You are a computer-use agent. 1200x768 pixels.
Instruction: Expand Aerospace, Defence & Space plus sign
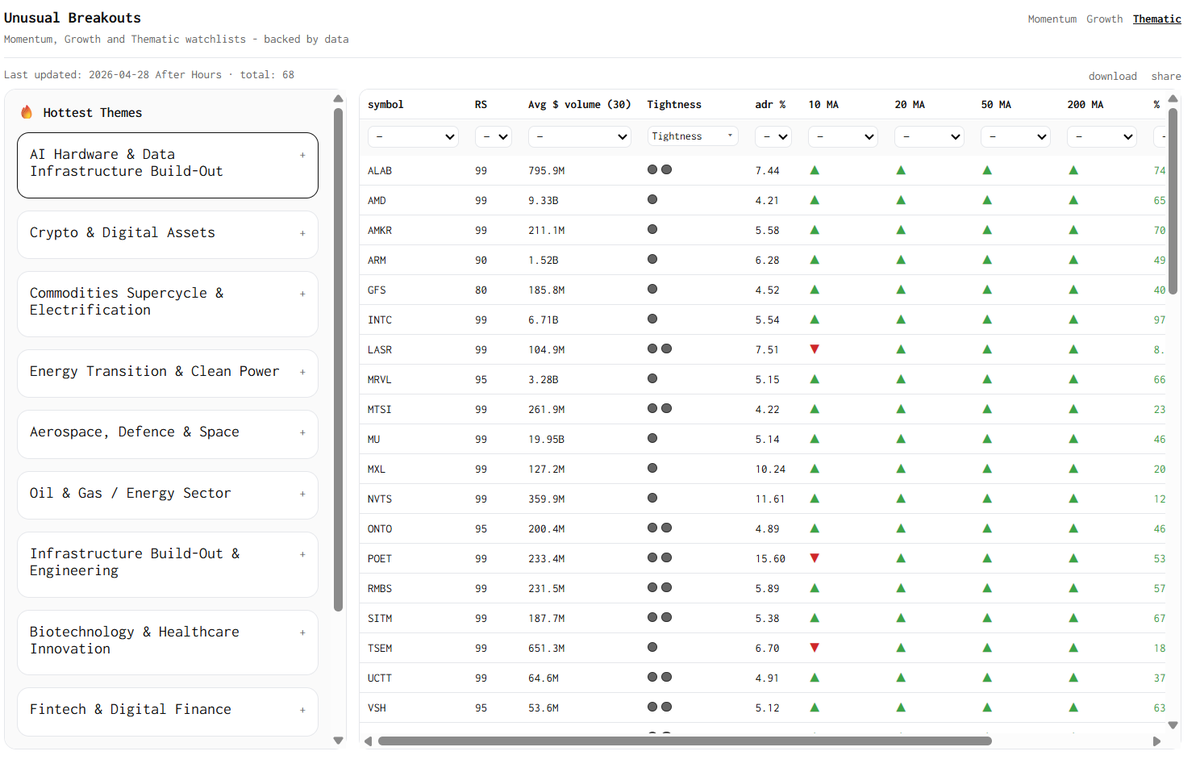pyautogui.click(x=303, y=433)
